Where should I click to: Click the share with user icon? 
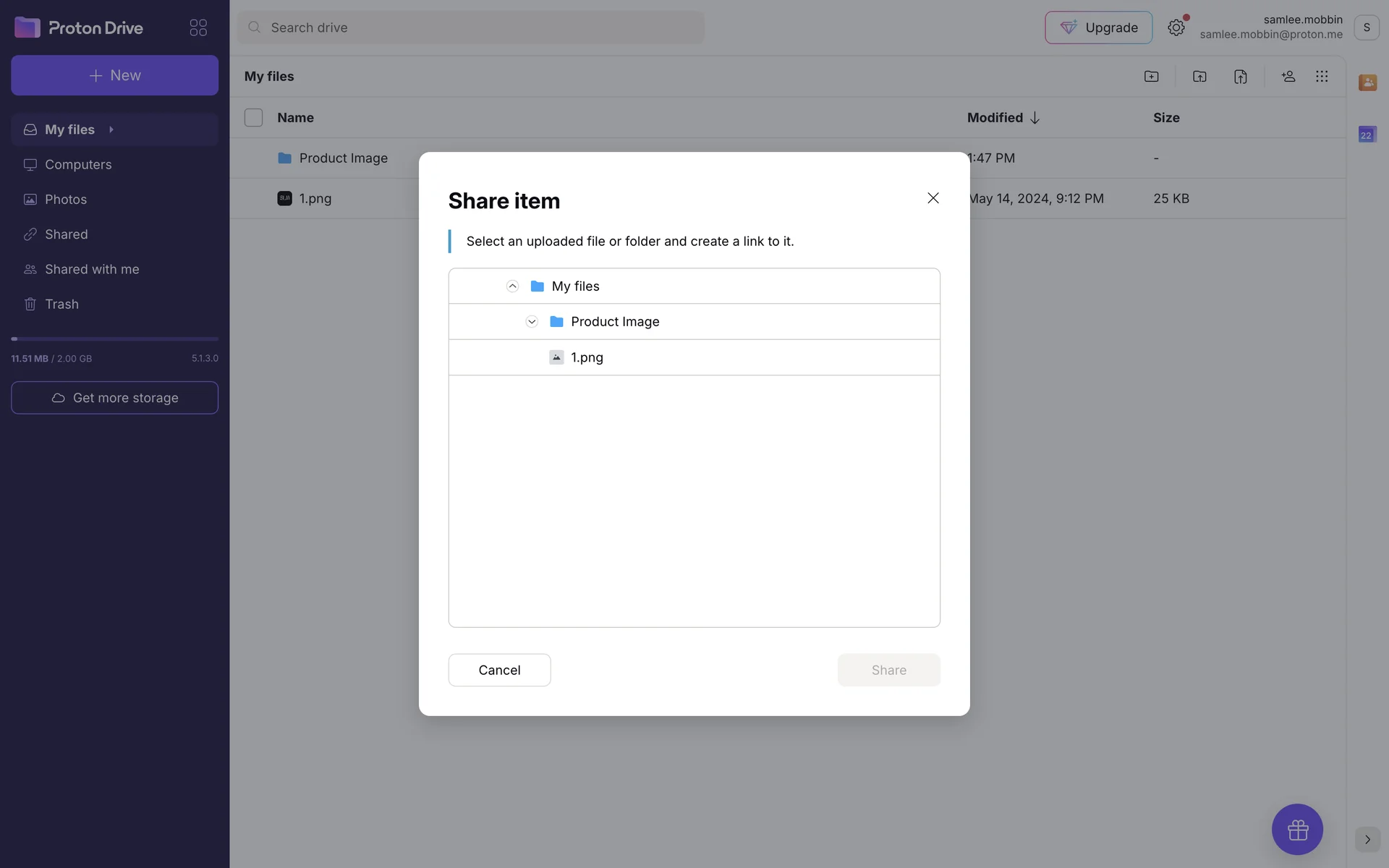pos(1288,77)
